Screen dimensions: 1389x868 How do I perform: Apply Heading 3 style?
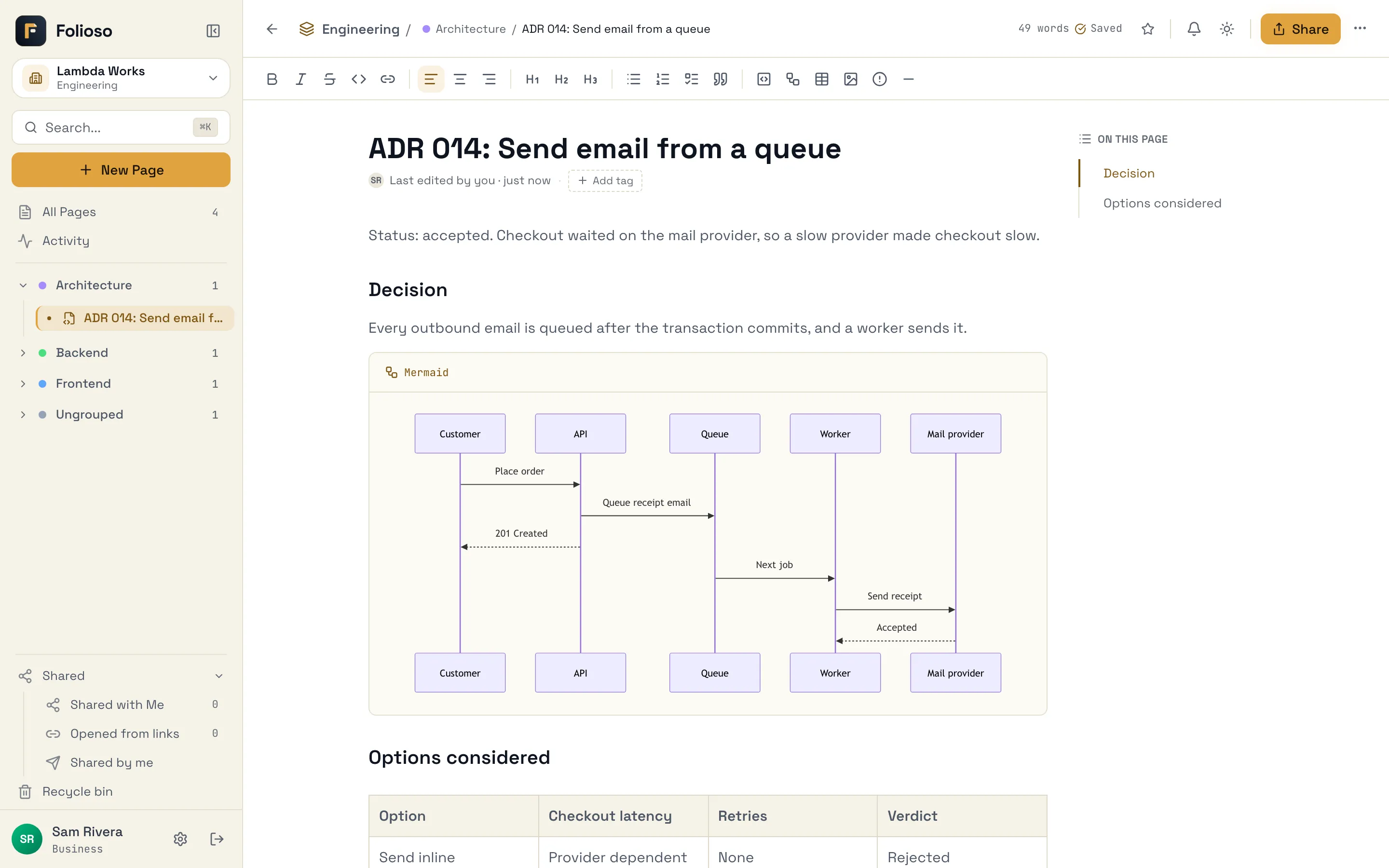coord(590,79)
